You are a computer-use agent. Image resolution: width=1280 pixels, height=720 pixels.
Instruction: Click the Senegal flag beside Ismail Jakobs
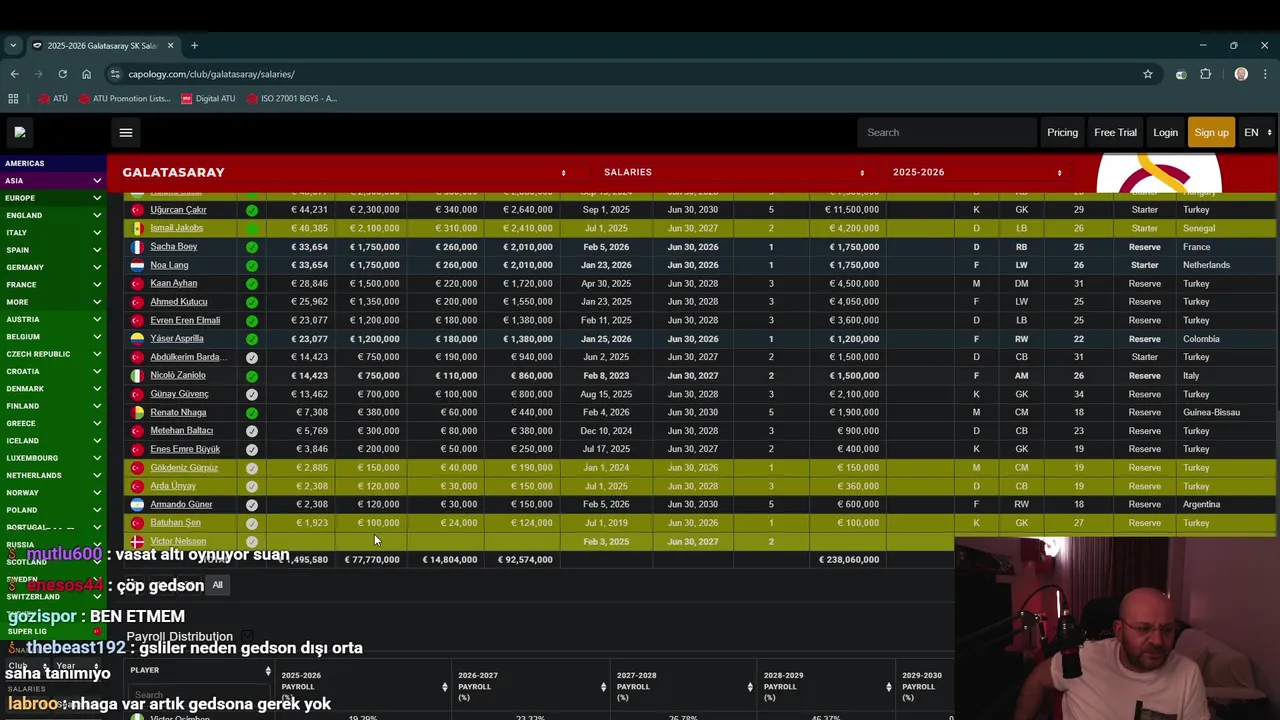pyautogui.click(x=137, y=228)
